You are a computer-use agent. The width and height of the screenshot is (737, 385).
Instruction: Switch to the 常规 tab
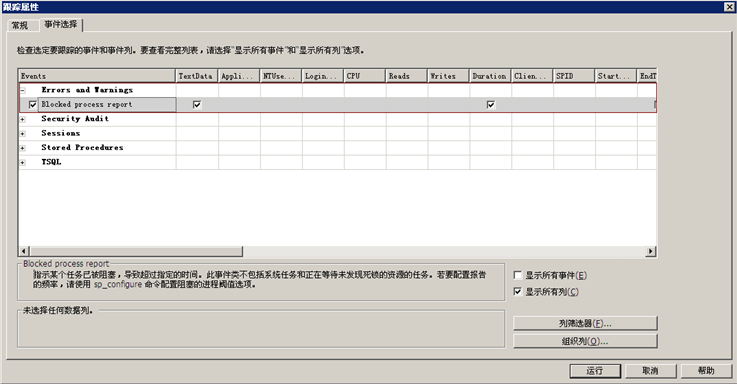pyautogui.click(x=20, y=25)
